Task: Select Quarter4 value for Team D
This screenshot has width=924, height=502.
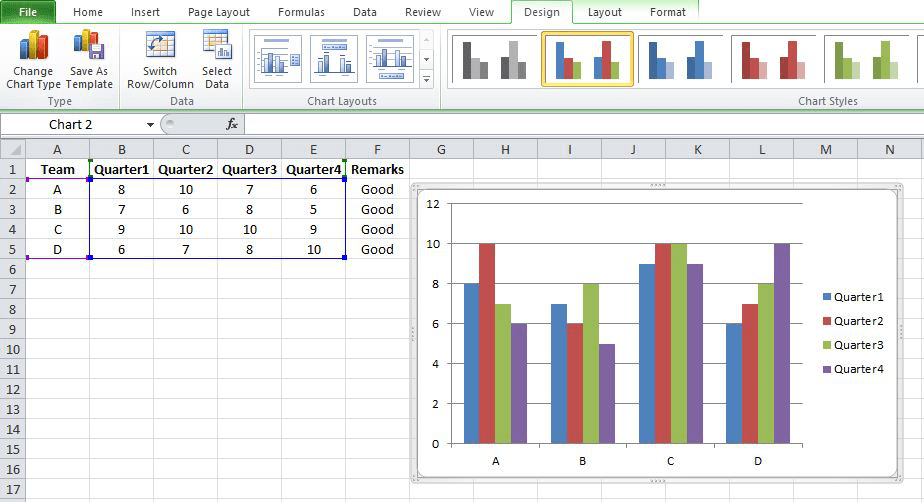Action: tap(314, 250)
